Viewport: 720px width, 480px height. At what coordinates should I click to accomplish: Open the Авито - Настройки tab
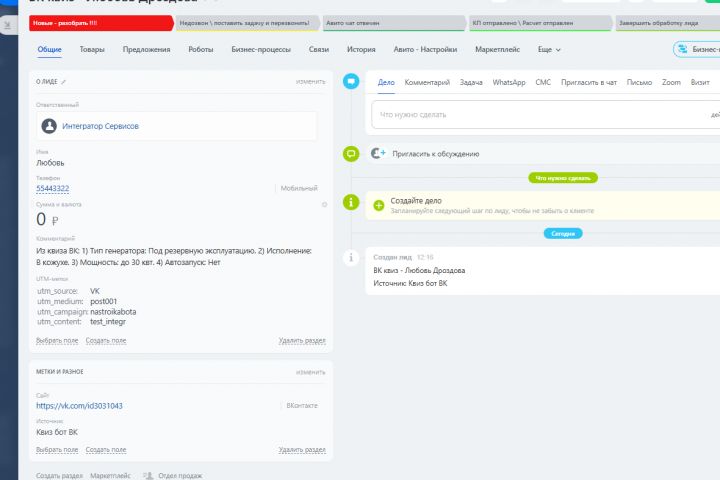(x=425, y=49)
